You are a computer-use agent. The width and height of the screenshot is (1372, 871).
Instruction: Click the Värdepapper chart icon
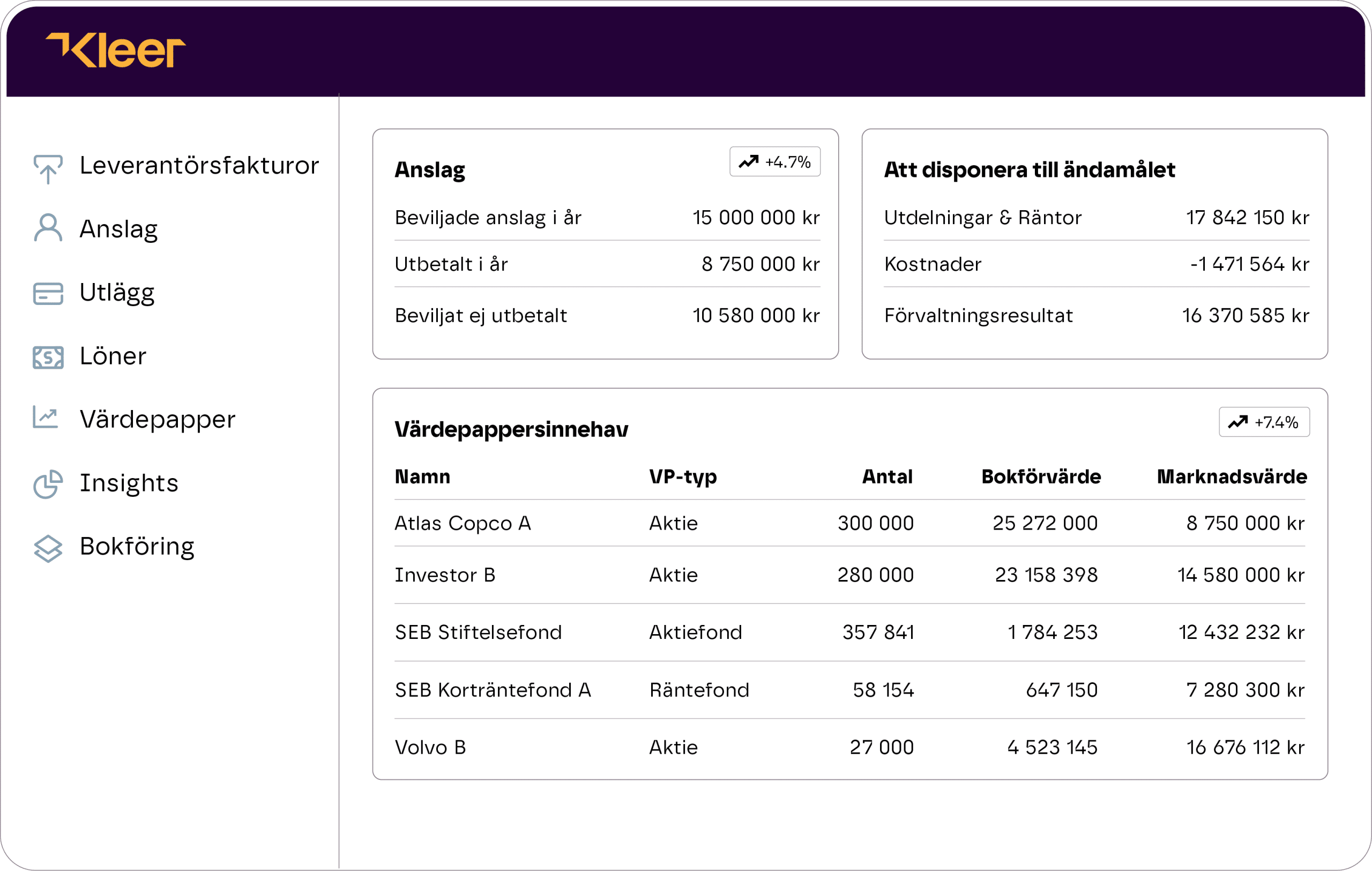pos(46,418)
